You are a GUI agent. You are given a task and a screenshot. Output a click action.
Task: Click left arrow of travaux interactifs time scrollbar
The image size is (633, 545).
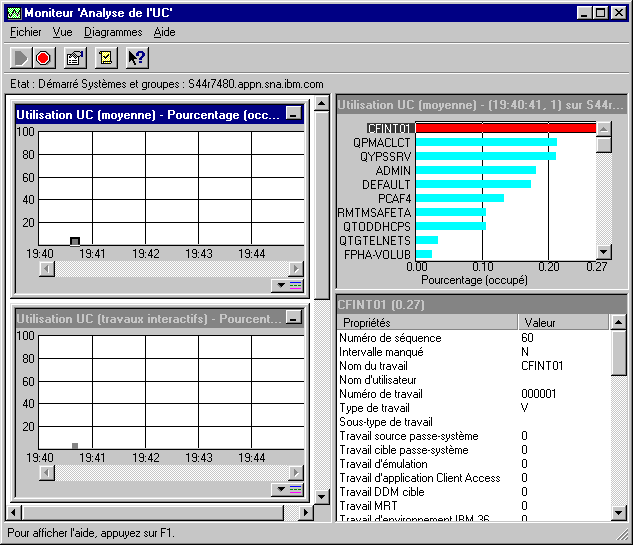click(47, 472)
